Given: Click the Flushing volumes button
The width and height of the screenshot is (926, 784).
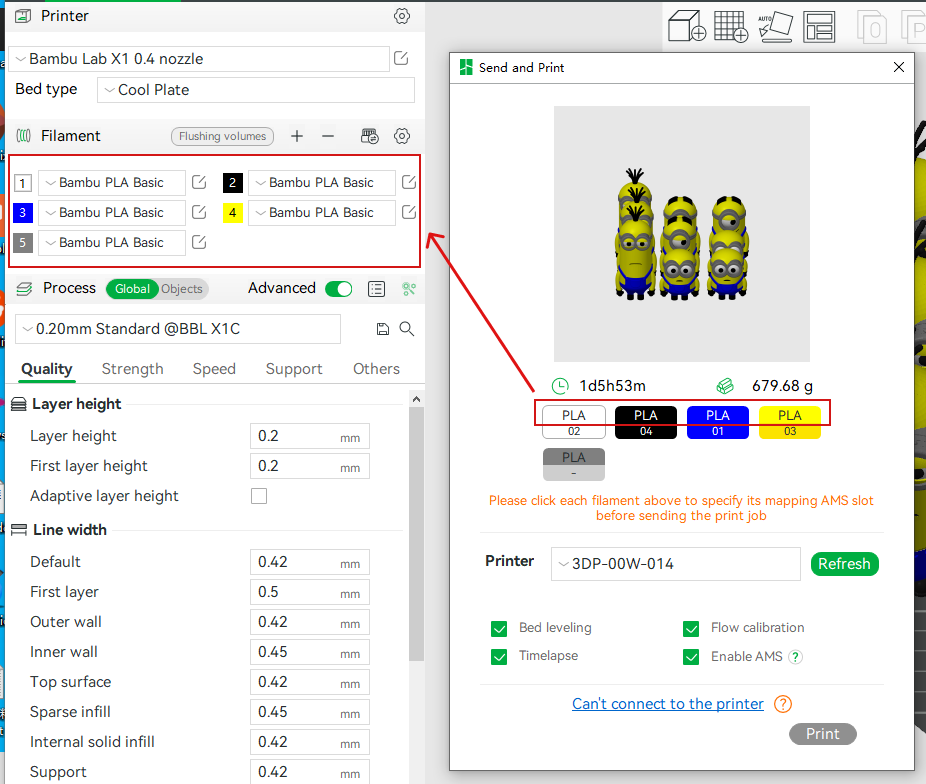Looking at the screenshot, I should (x=223, y=136).
